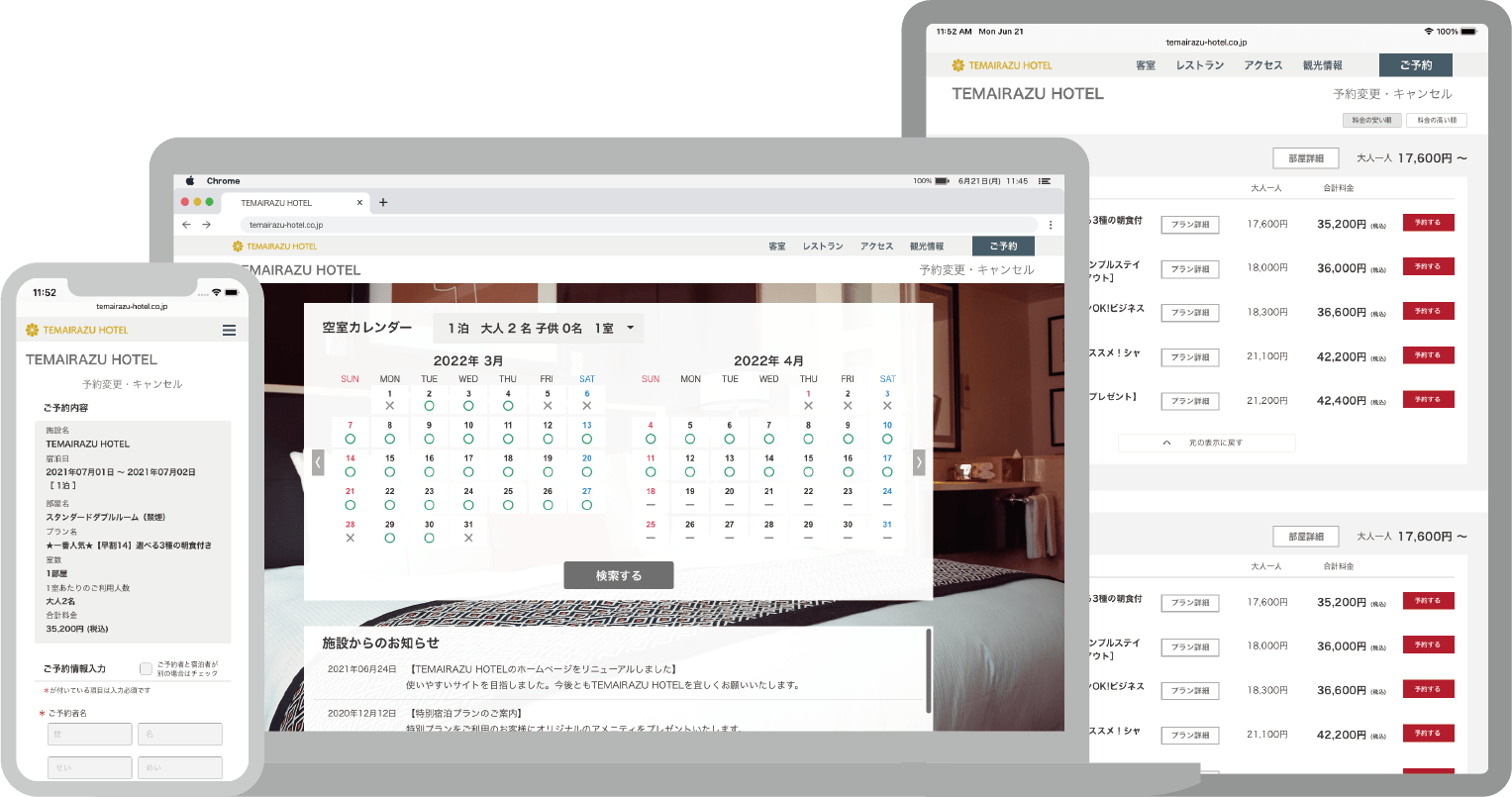Tap the flower logo on the tablet site
Viewport: 1512px width, 797px height.
pyautogui.click(x=958, y=65)
